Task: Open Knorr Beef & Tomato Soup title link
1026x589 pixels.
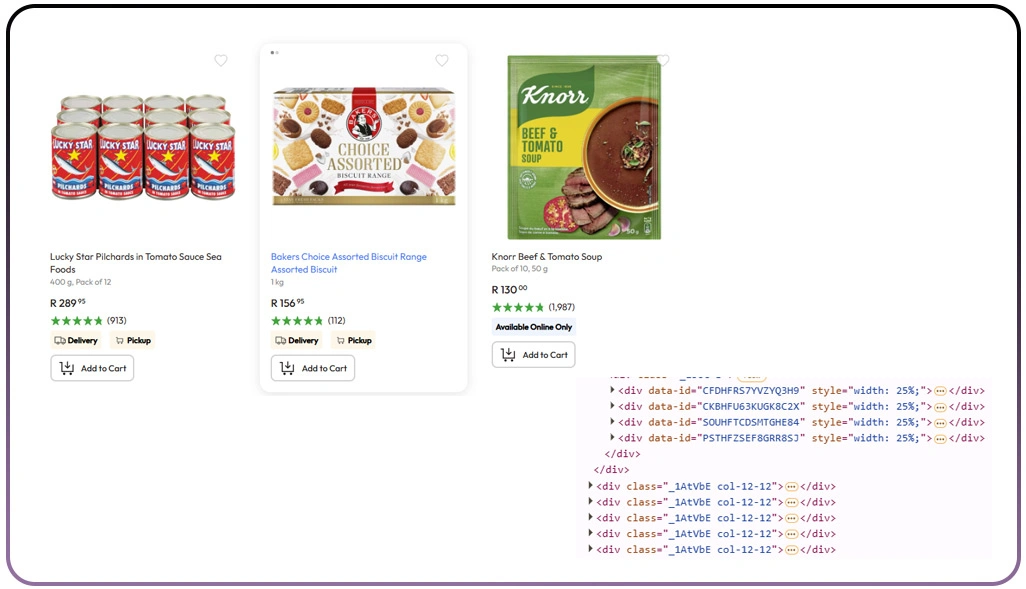Action: (x=546, y=257)
